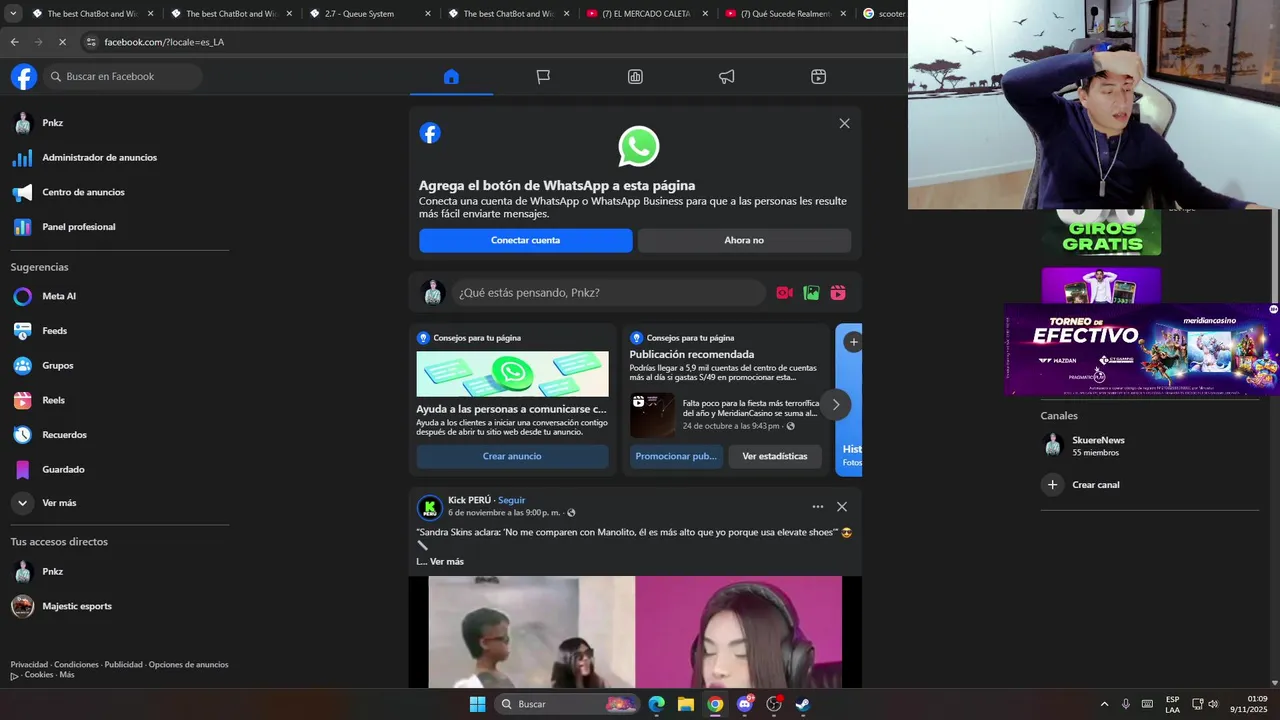Open Steam from the taskbar
This screenshot has height=720, width=1280.
click(x=802, y=704)
